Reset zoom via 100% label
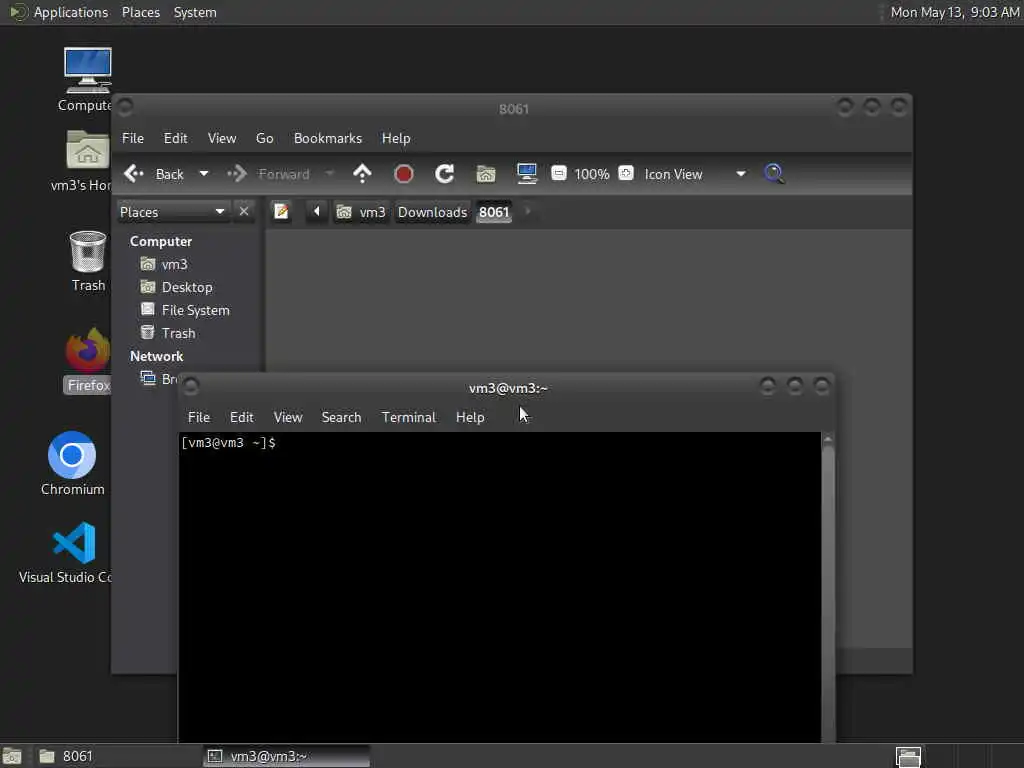Screen dimensions: 1024x768 (592, 174)
